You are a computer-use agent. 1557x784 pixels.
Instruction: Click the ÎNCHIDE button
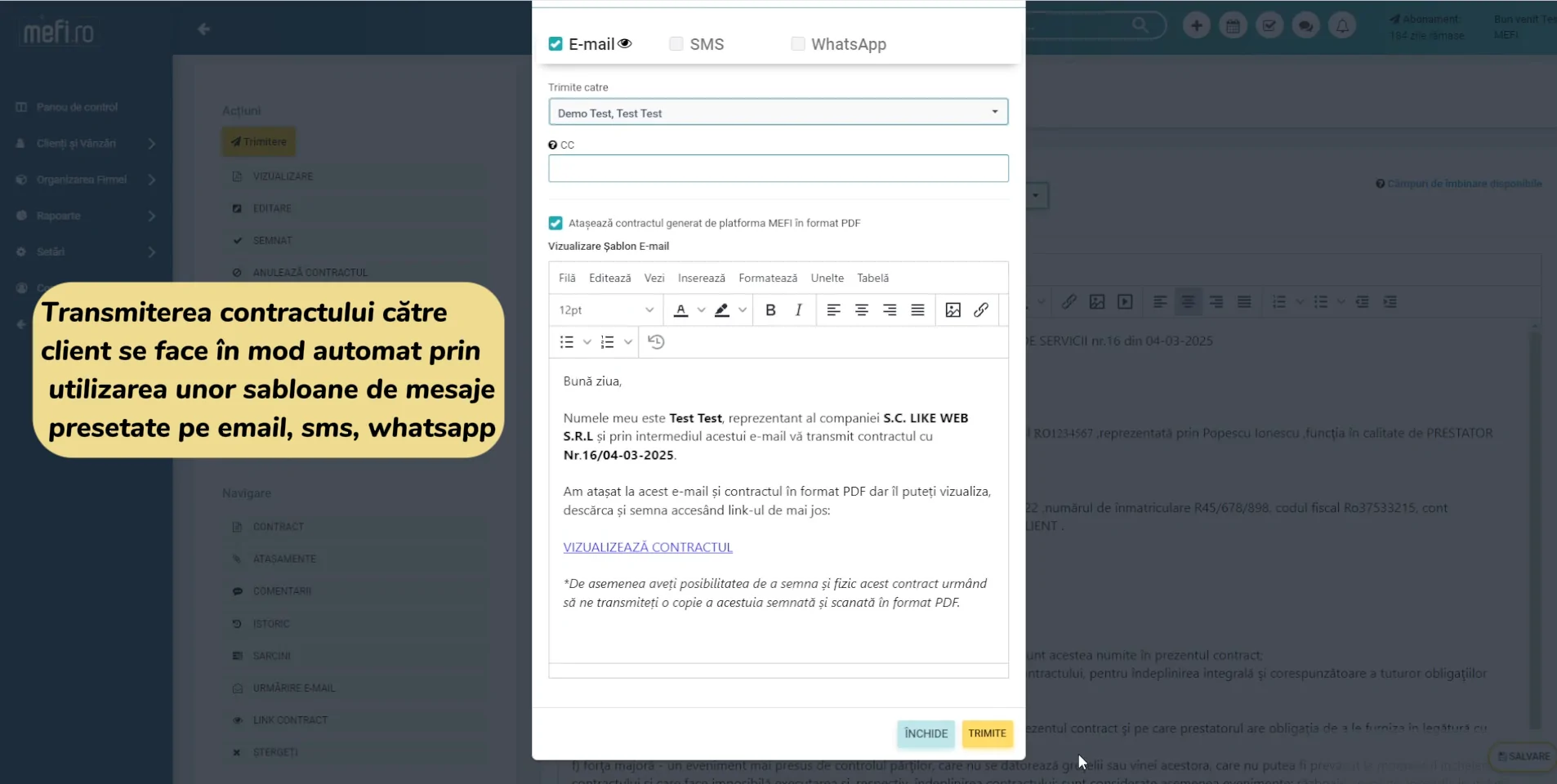tap(926, 733)
